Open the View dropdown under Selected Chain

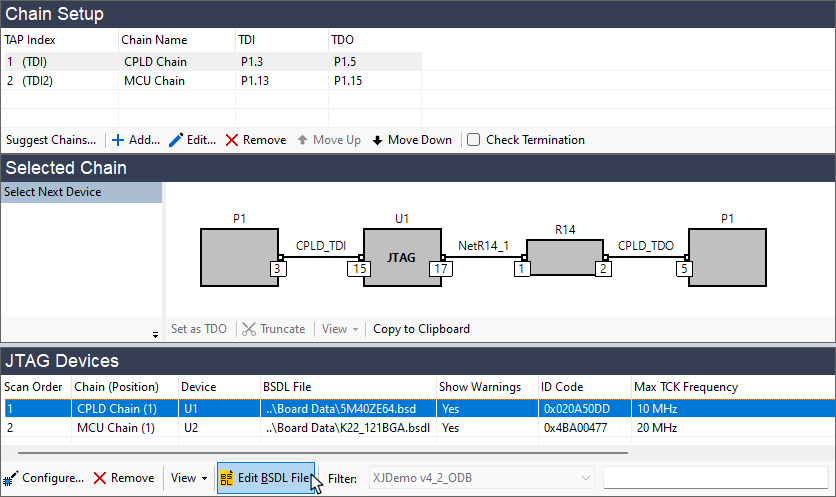338,328
